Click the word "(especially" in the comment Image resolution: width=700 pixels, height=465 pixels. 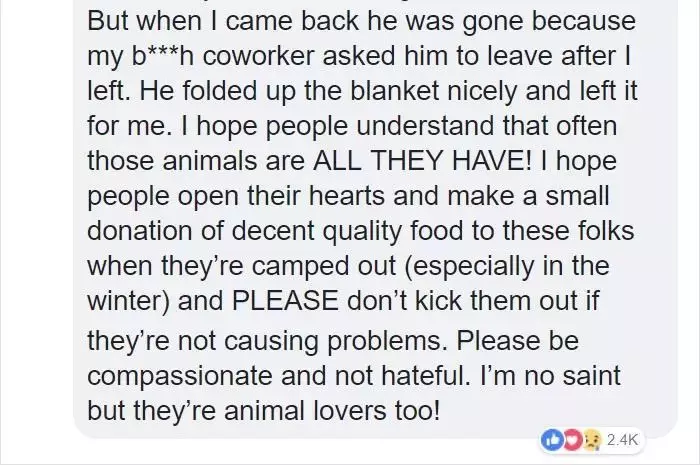pyautogui.click(x=470, y=266)
